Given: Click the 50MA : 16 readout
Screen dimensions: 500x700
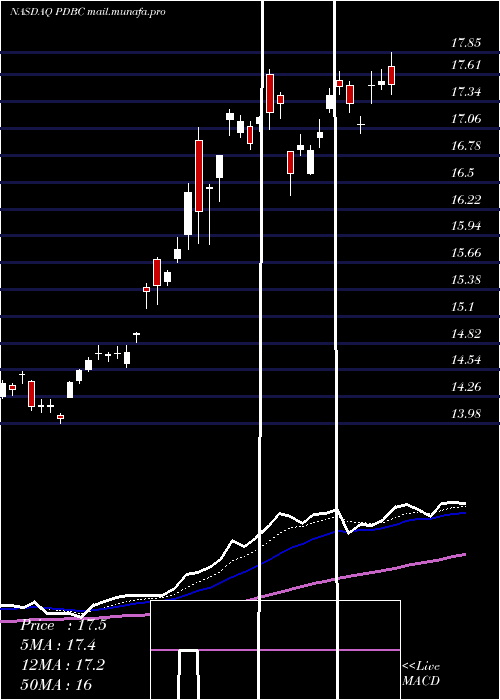Looking at the screenshot, I should pyautogui.click(x=57, y=684).
